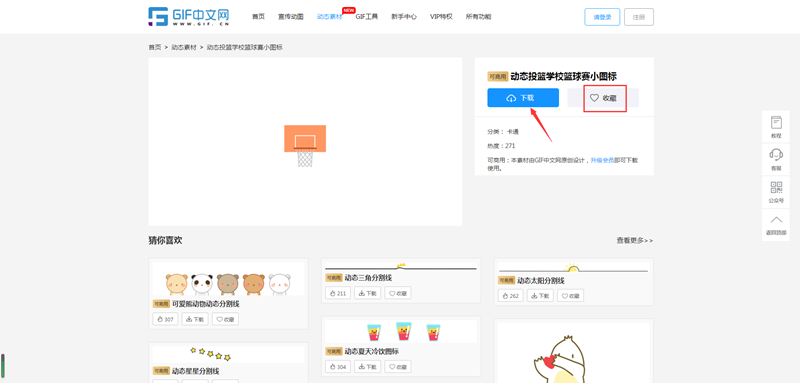Open the 教程 tutorial sidebar icon
This screenshot has height=383, width=800.
coord(776,127)
